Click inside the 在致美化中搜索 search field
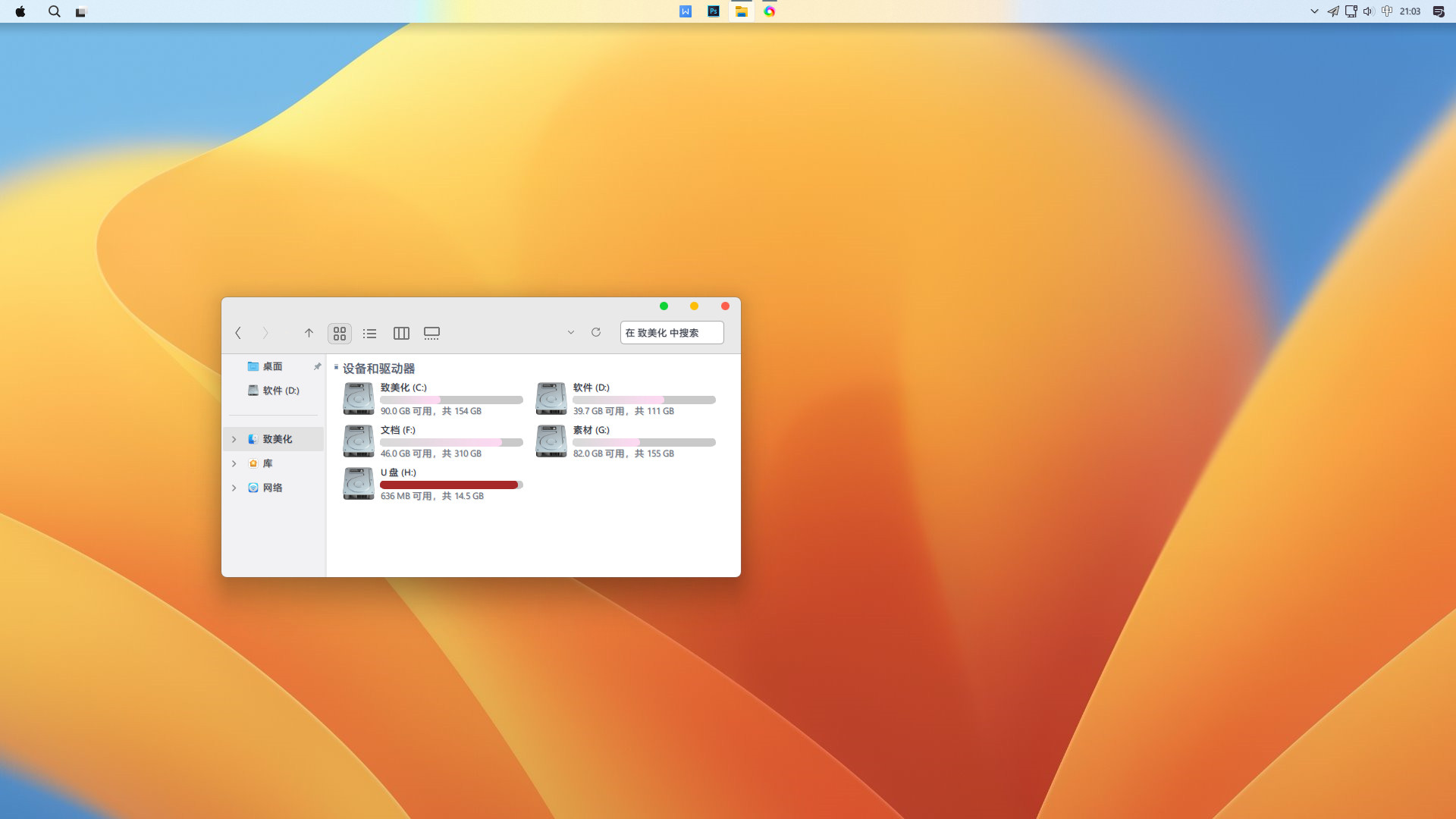 pos(671,332)
